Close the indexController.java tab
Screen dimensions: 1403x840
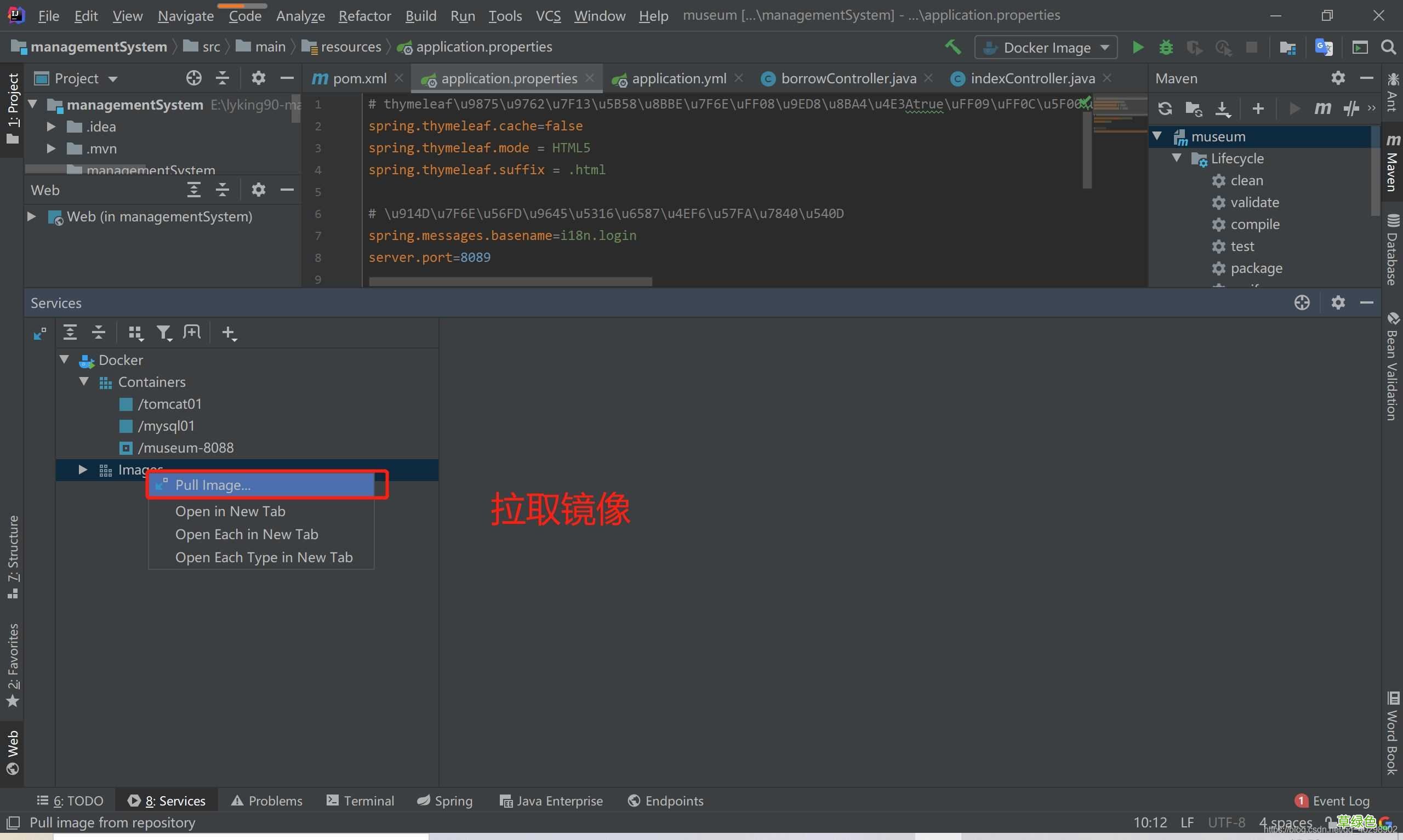click(1108, 78)
